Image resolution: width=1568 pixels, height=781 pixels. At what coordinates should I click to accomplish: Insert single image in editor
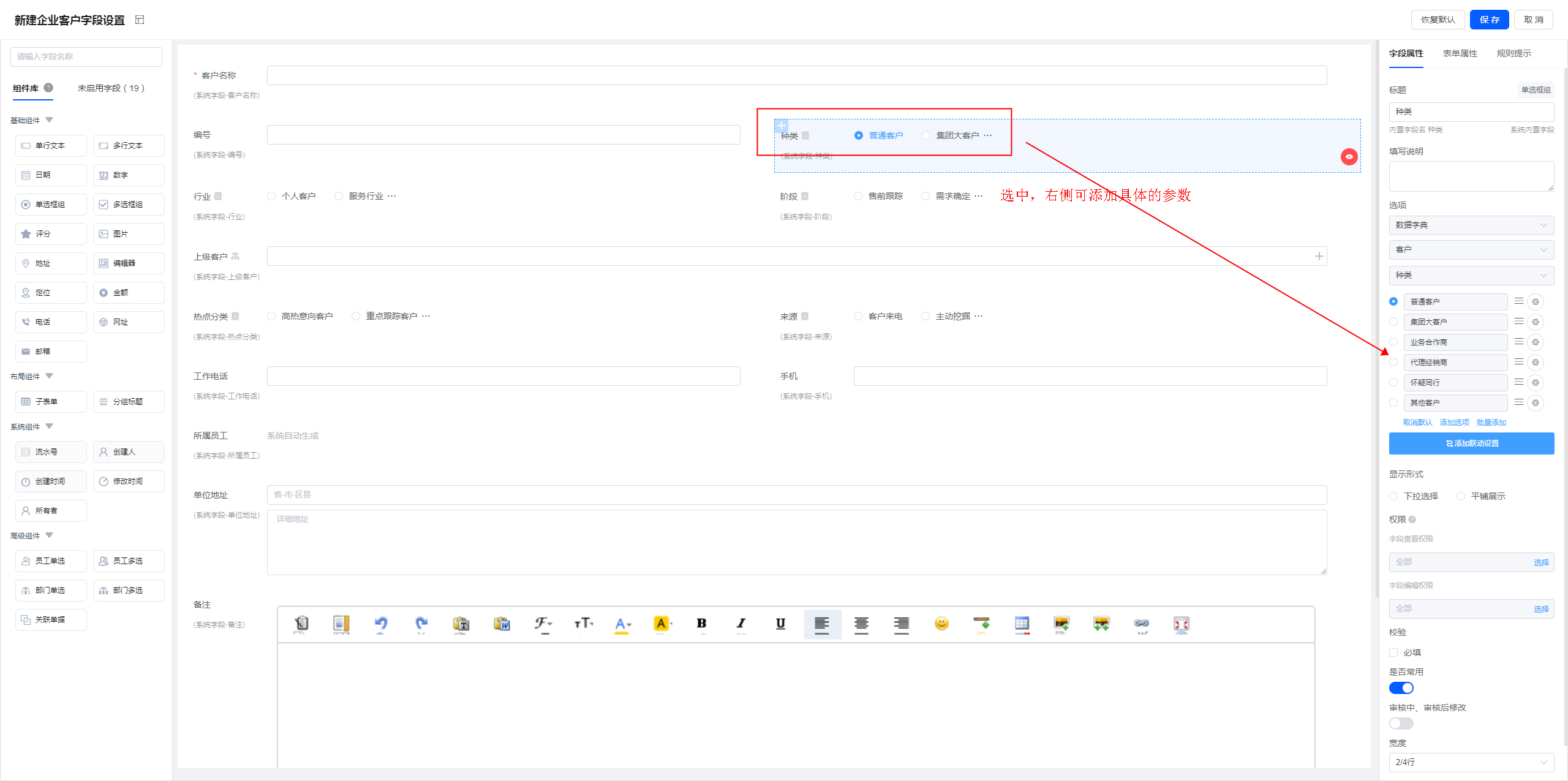coord(1061,624)
